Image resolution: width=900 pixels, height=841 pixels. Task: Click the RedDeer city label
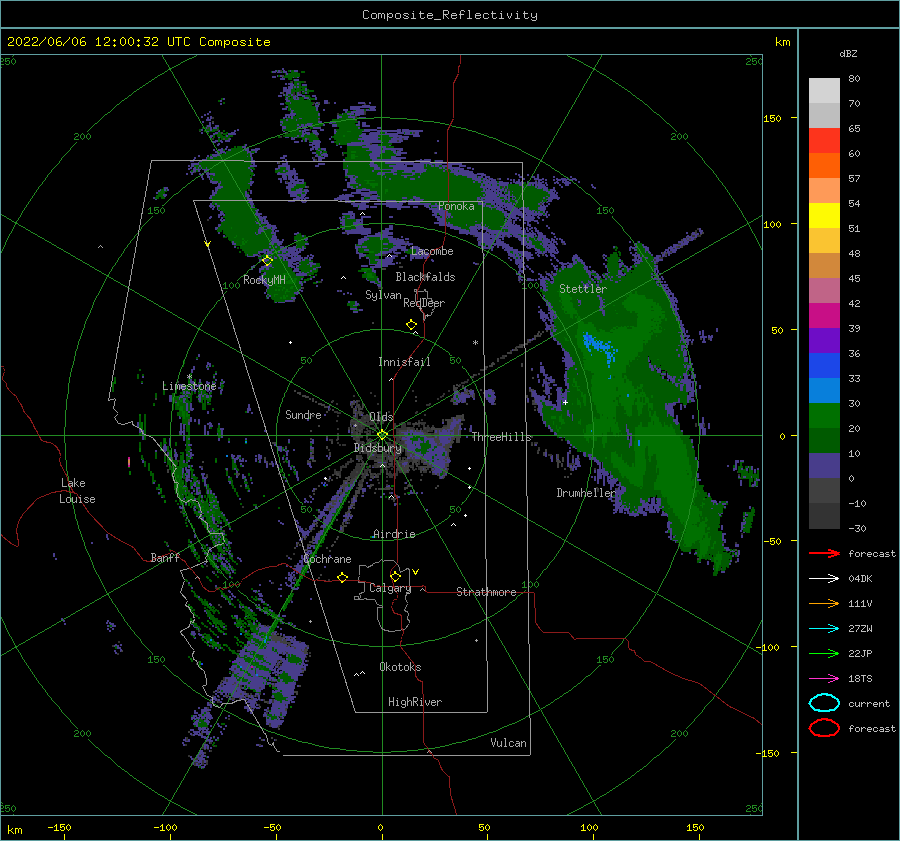click(424, 303)
